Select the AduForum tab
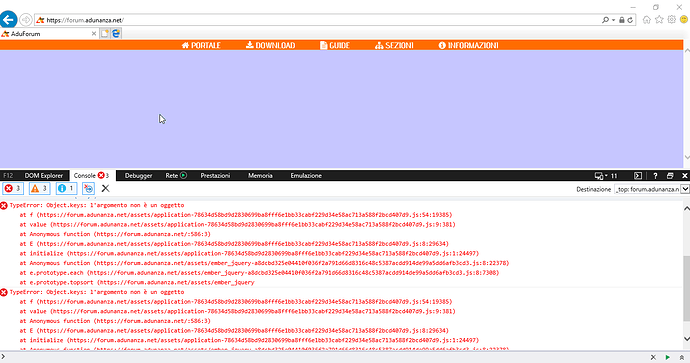The image size is (690, 363). (48, 33)
